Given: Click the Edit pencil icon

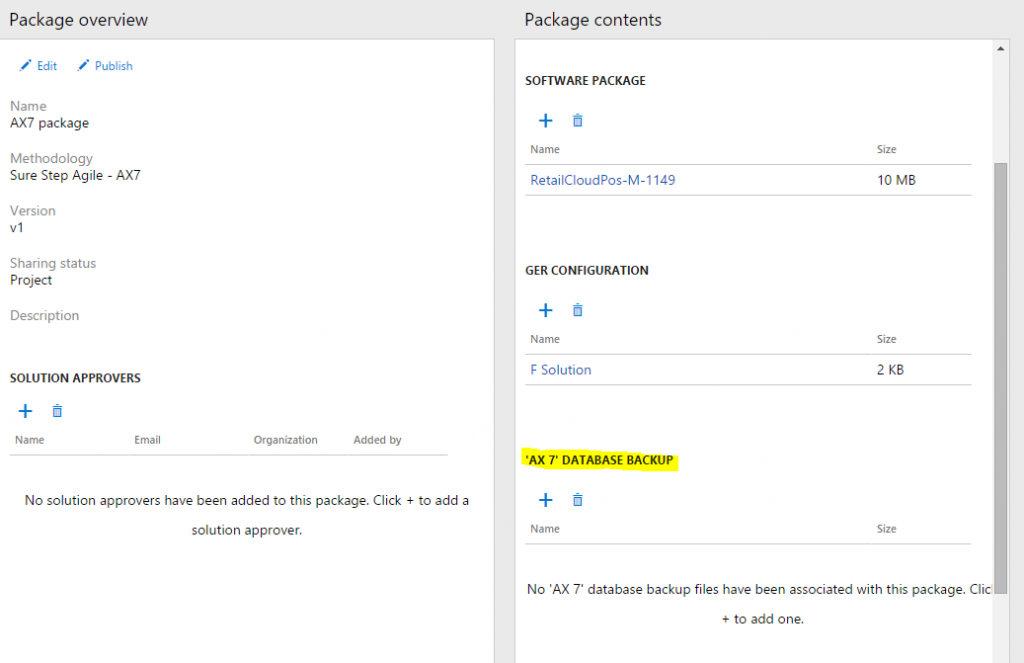Looking at the screenshot, I should pos(25,66).
